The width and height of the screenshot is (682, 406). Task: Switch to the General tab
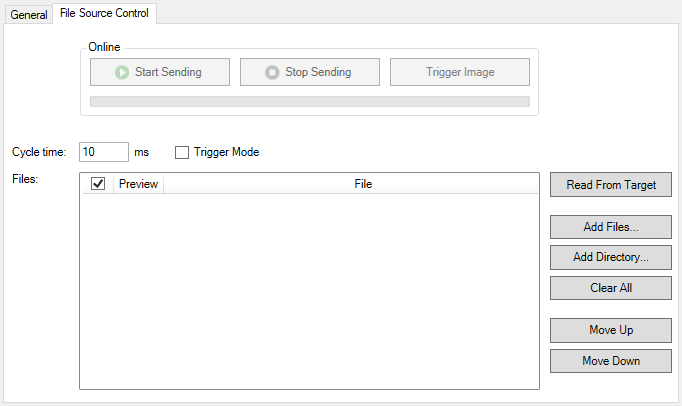(29, 14)
